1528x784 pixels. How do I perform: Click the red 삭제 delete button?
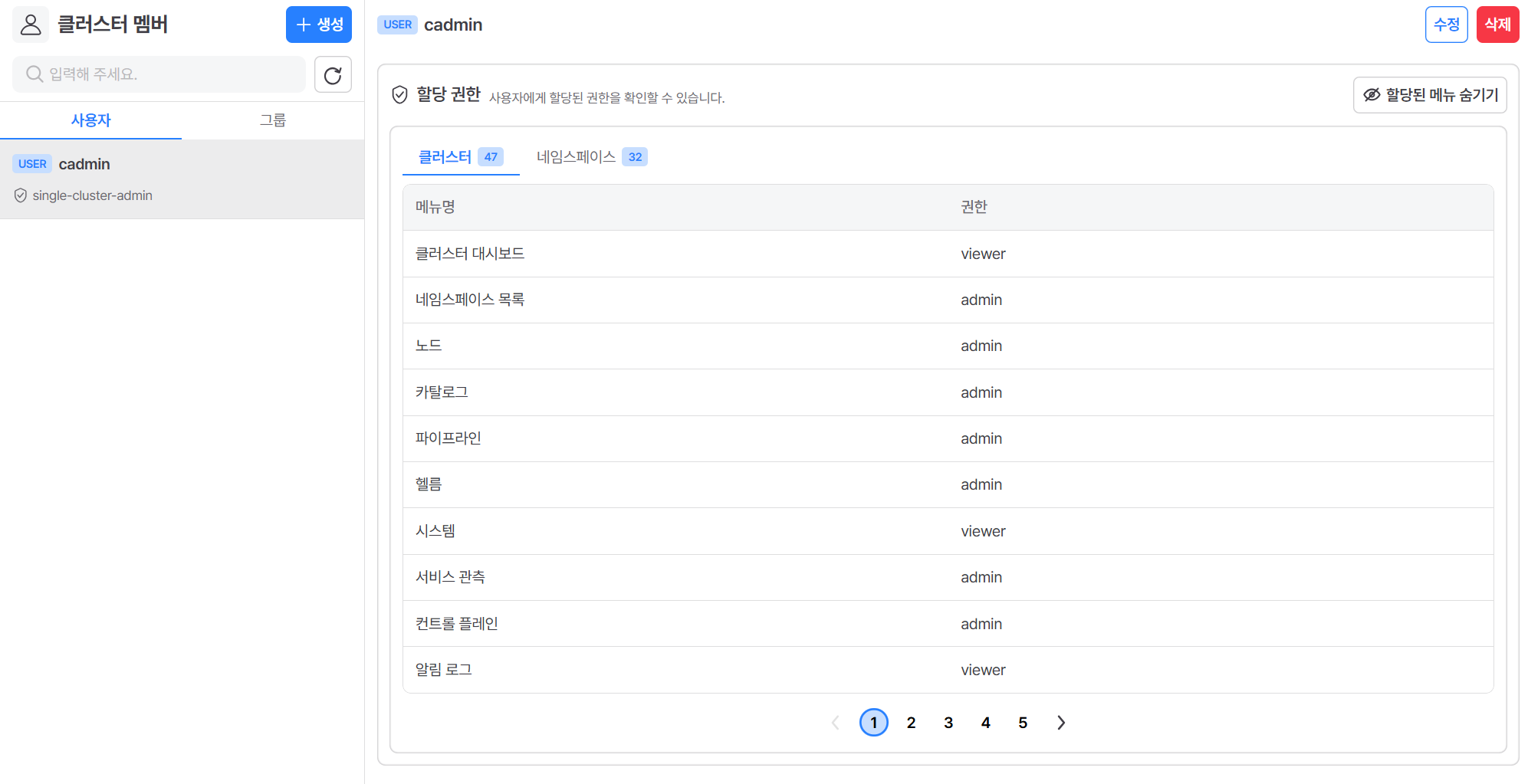click(1498, 25)
